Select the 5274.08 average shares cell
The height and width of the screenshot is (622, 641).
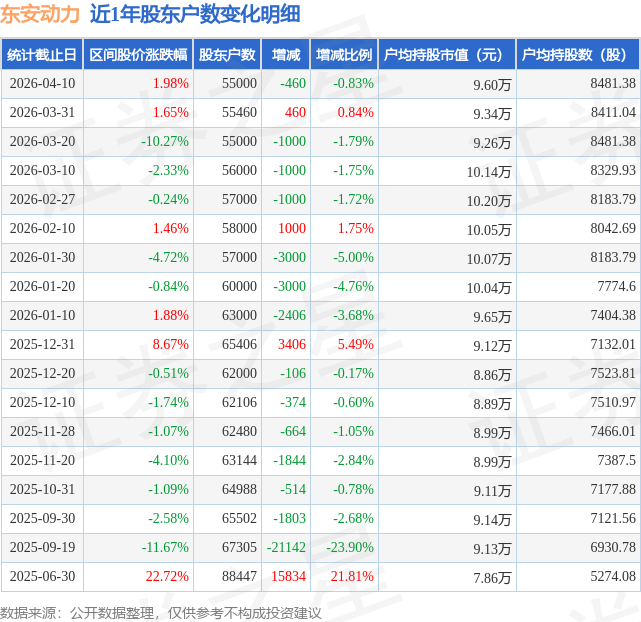pos(612,577)
